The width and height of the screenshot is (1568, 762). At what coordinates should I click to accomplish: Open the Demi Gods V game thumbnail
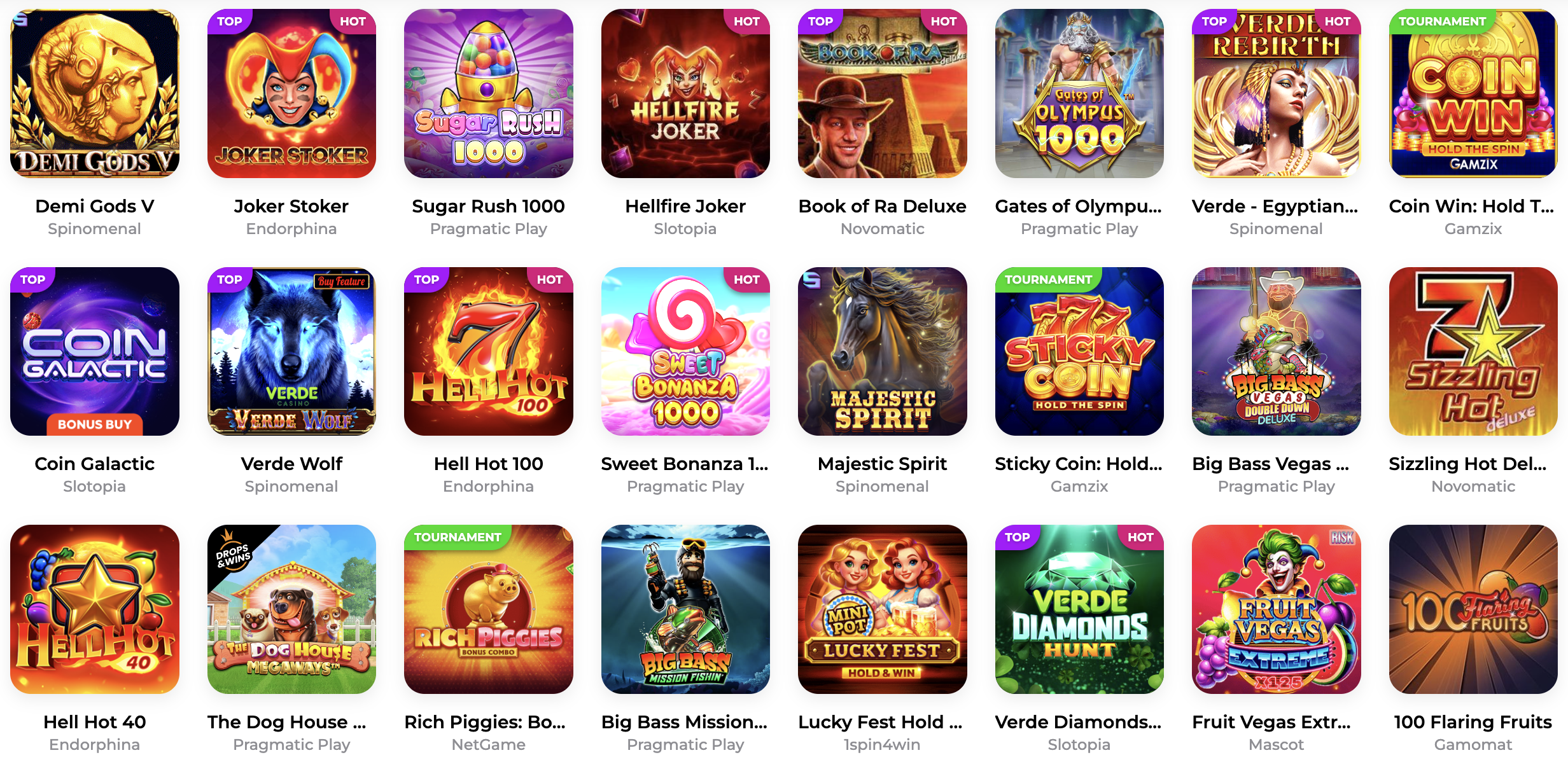pyautogui.click(x=95, y=94)
